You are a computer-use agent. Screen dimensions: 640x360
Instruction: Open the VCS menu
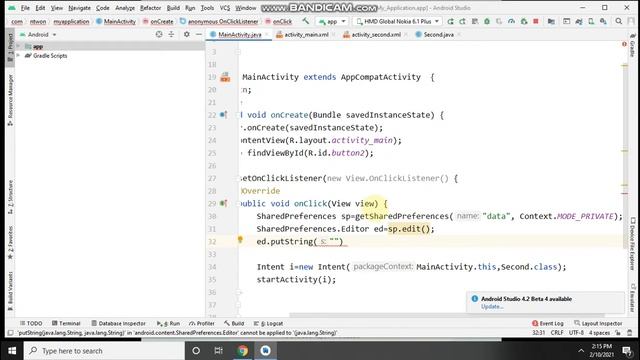pos(225,8)
